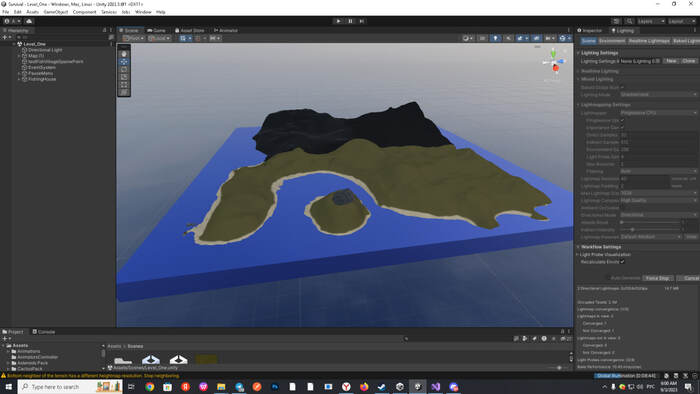Open the Window menu
The width and height of the screenshot is (700, 394).
point(143,12)
